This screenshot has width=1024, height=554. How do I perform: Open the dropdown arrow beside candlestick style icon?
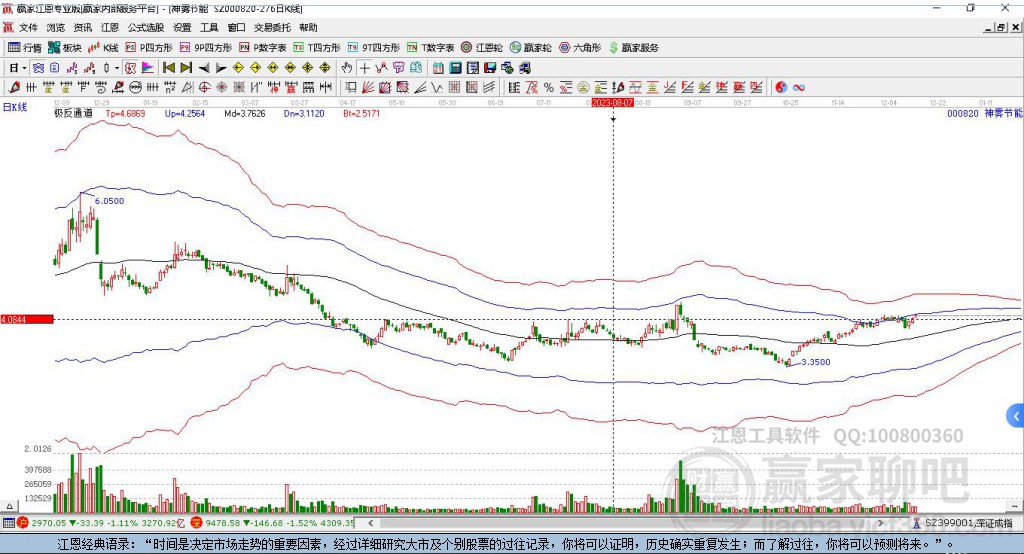pyautogui.click(x=117, y=68)
